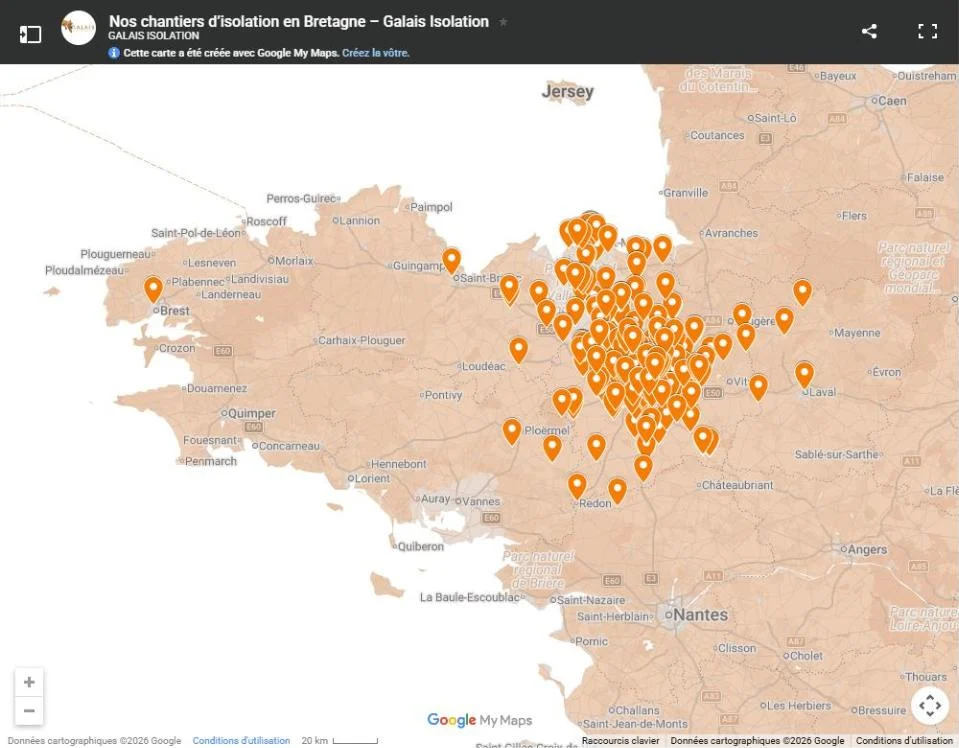The height and width of the screenshot is (748, 959).
Task: Select the orange pin left of Ploërmel
Action: coord(512,431)
